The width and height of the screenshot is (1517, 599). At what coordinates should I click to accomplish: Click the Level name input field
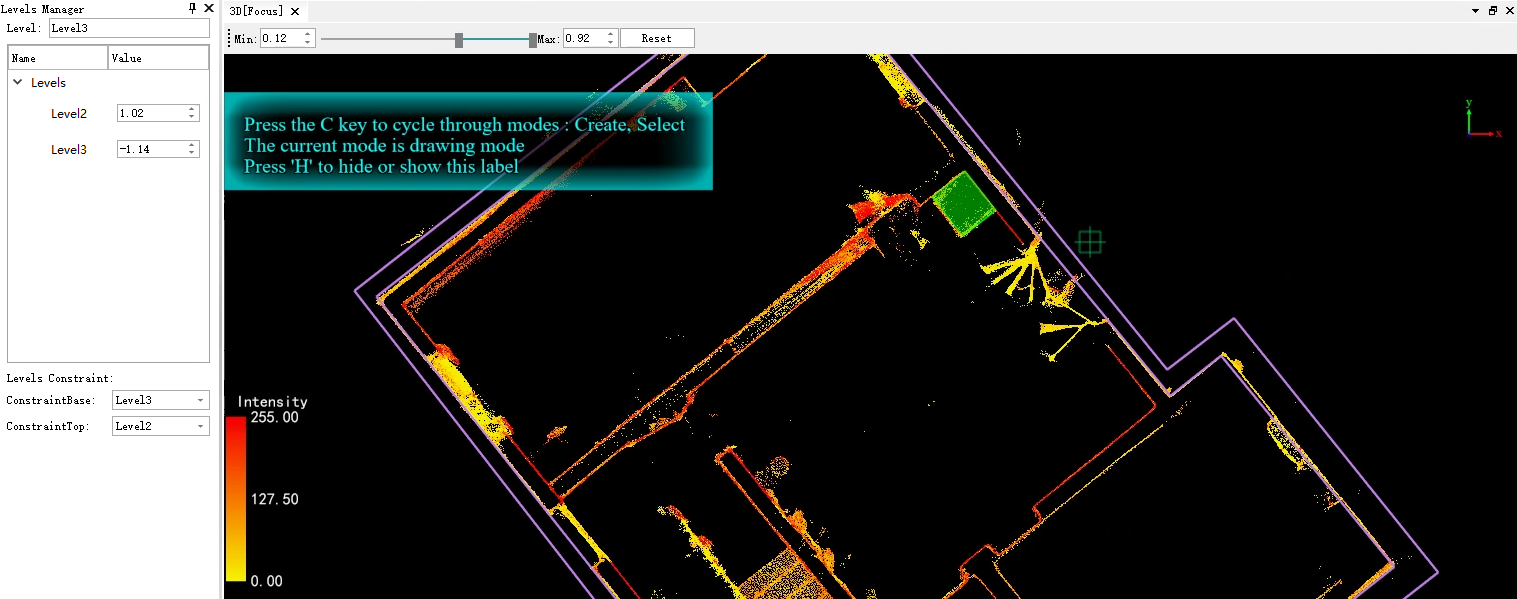(x=129, y=28)
